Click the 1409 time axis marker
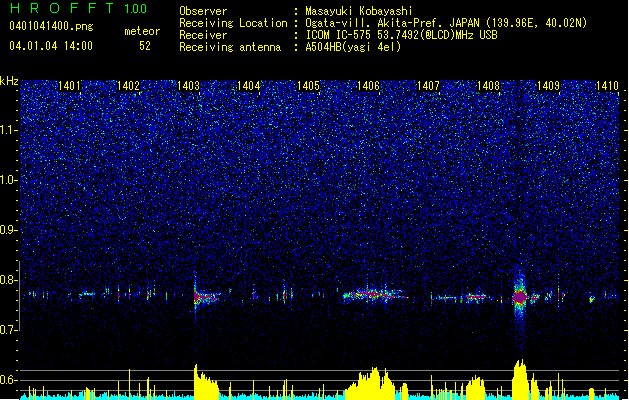Screen dimensions: 629x400 [548, 86]
